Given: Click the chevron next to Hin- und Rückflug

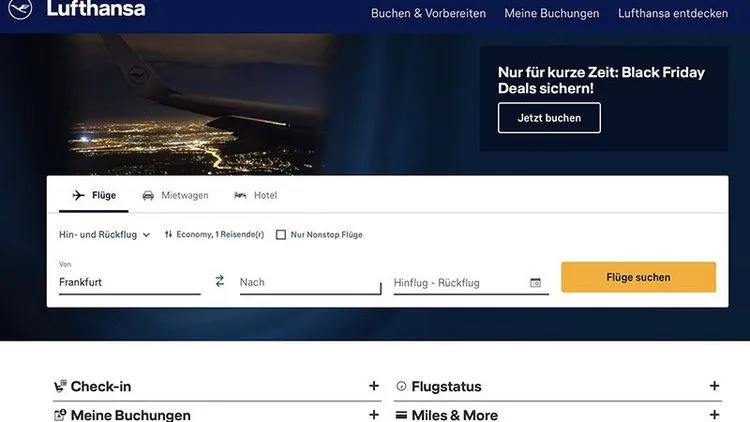Looking at the screenshot, I should (x=146, y=235).
